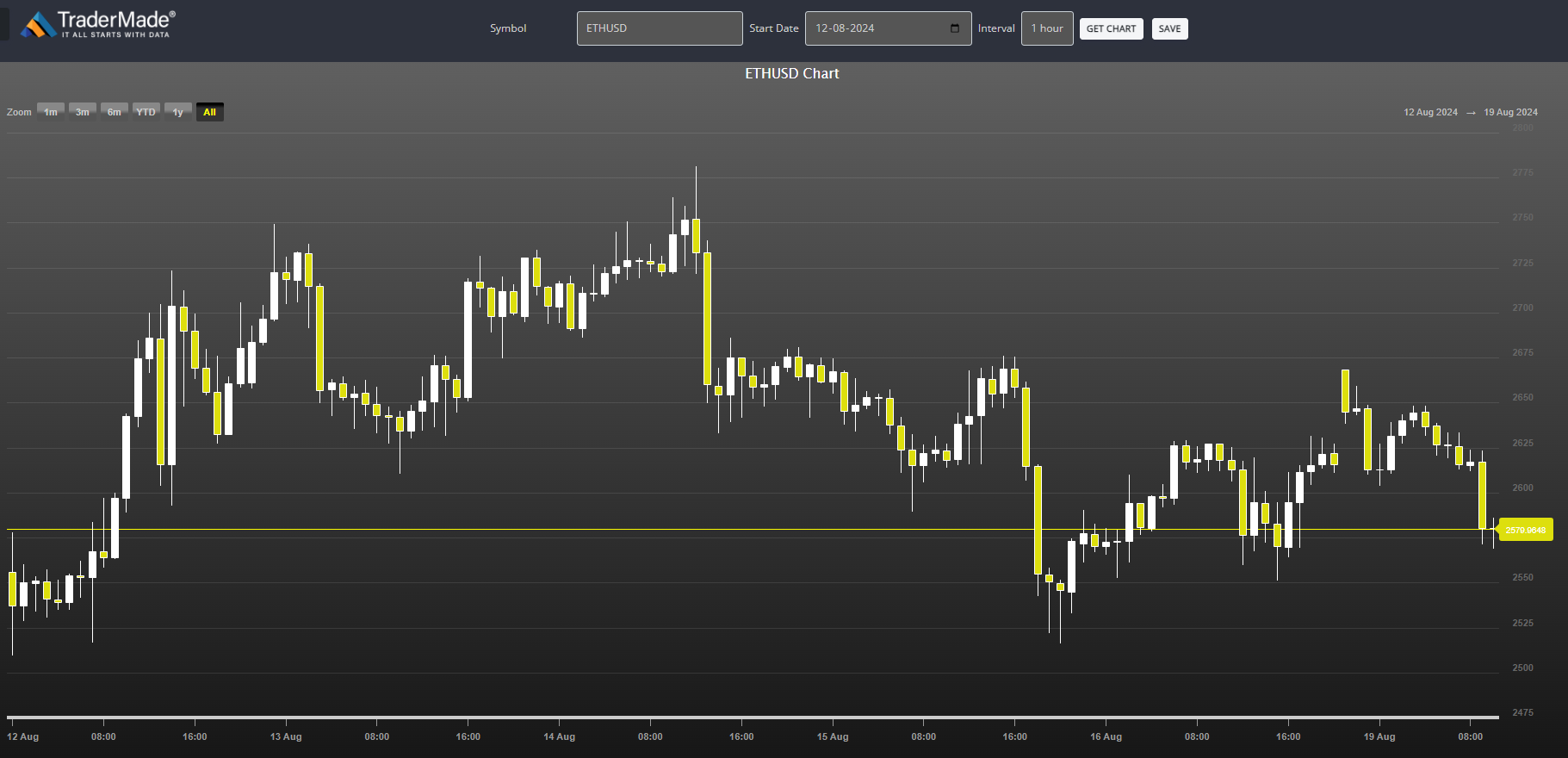1568x758 pixels.
Task: Click the 2600 price axis label
Action: click(x=1522, y=488)
